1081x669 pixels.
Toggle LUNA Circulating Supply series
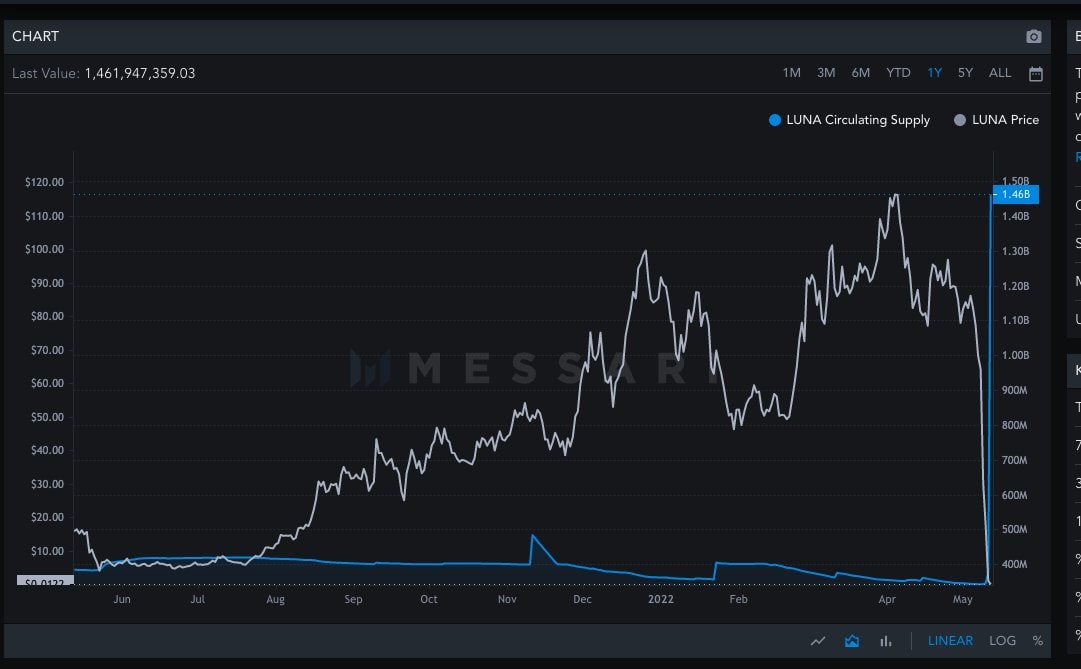(849, 120)
